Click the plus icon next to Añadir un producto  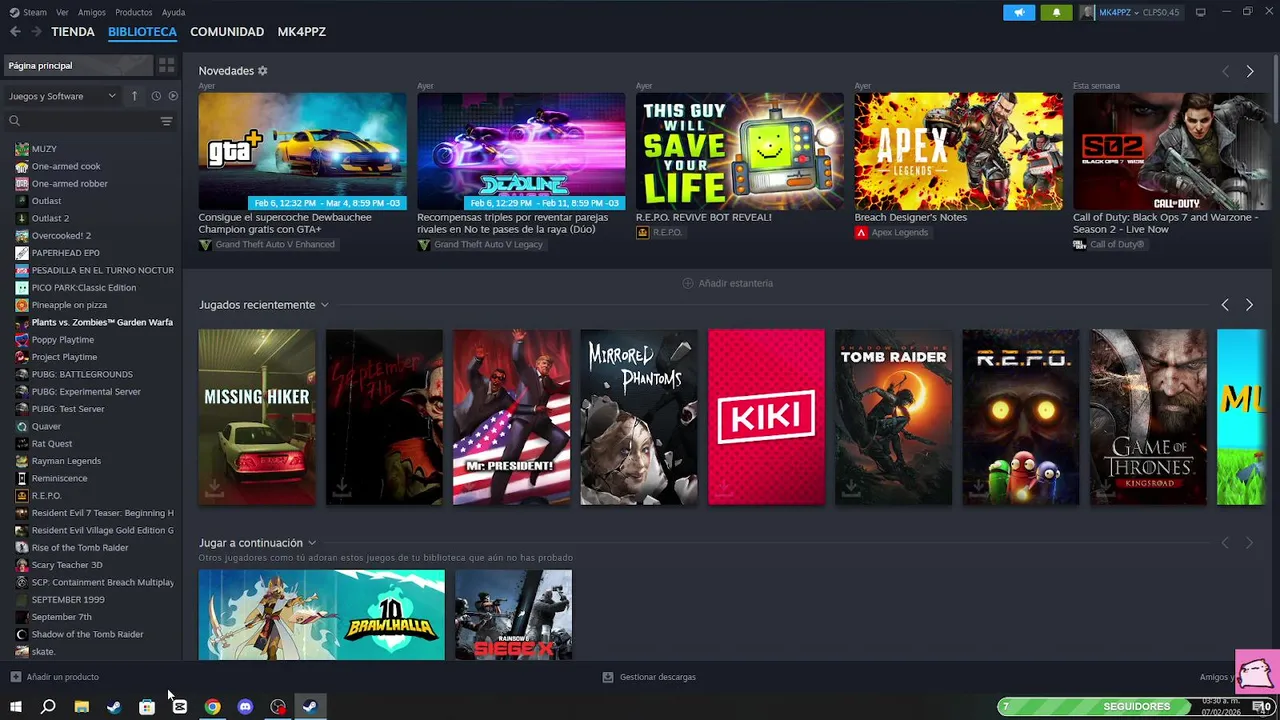coord(15,677)
